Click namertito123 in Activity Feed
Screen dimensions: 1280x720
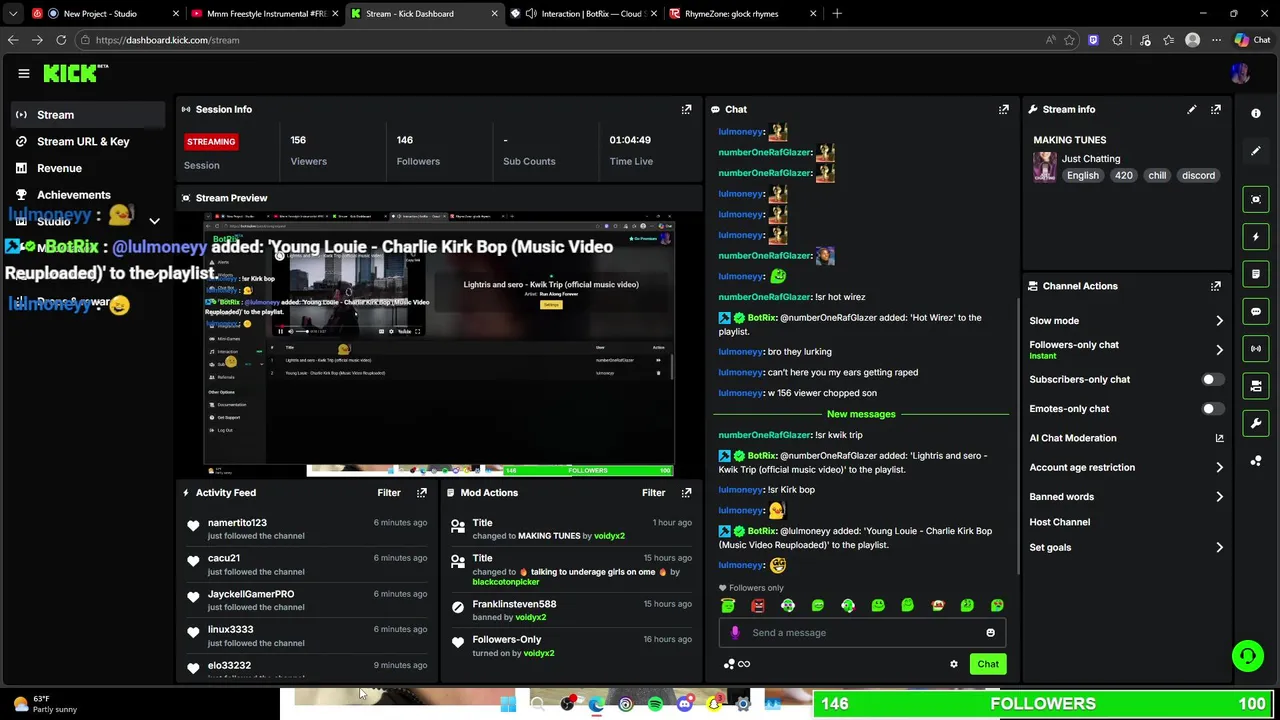point(237,522)
